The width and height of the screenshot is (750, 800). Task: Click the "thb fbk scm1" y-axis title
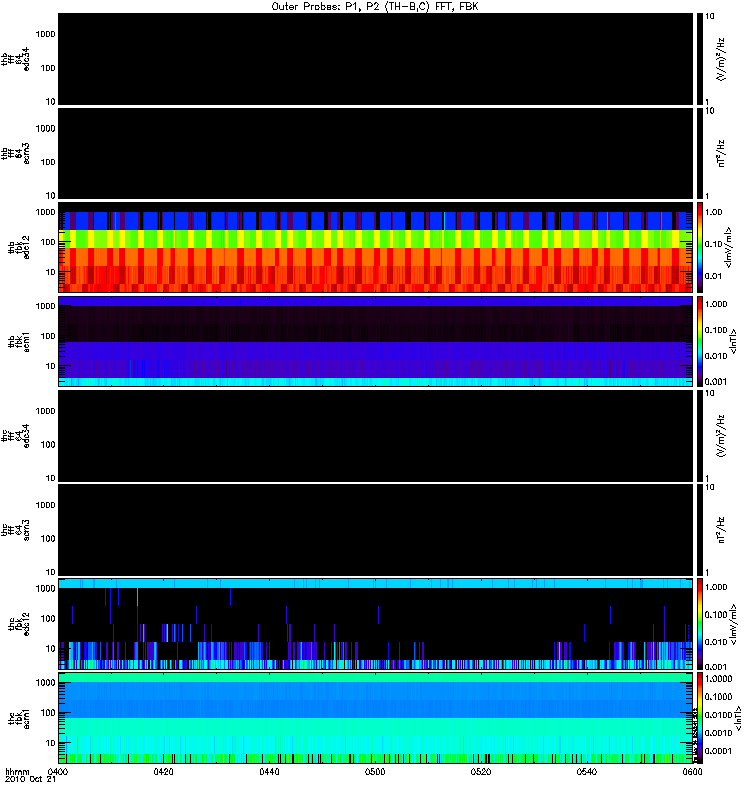[19, 341]
